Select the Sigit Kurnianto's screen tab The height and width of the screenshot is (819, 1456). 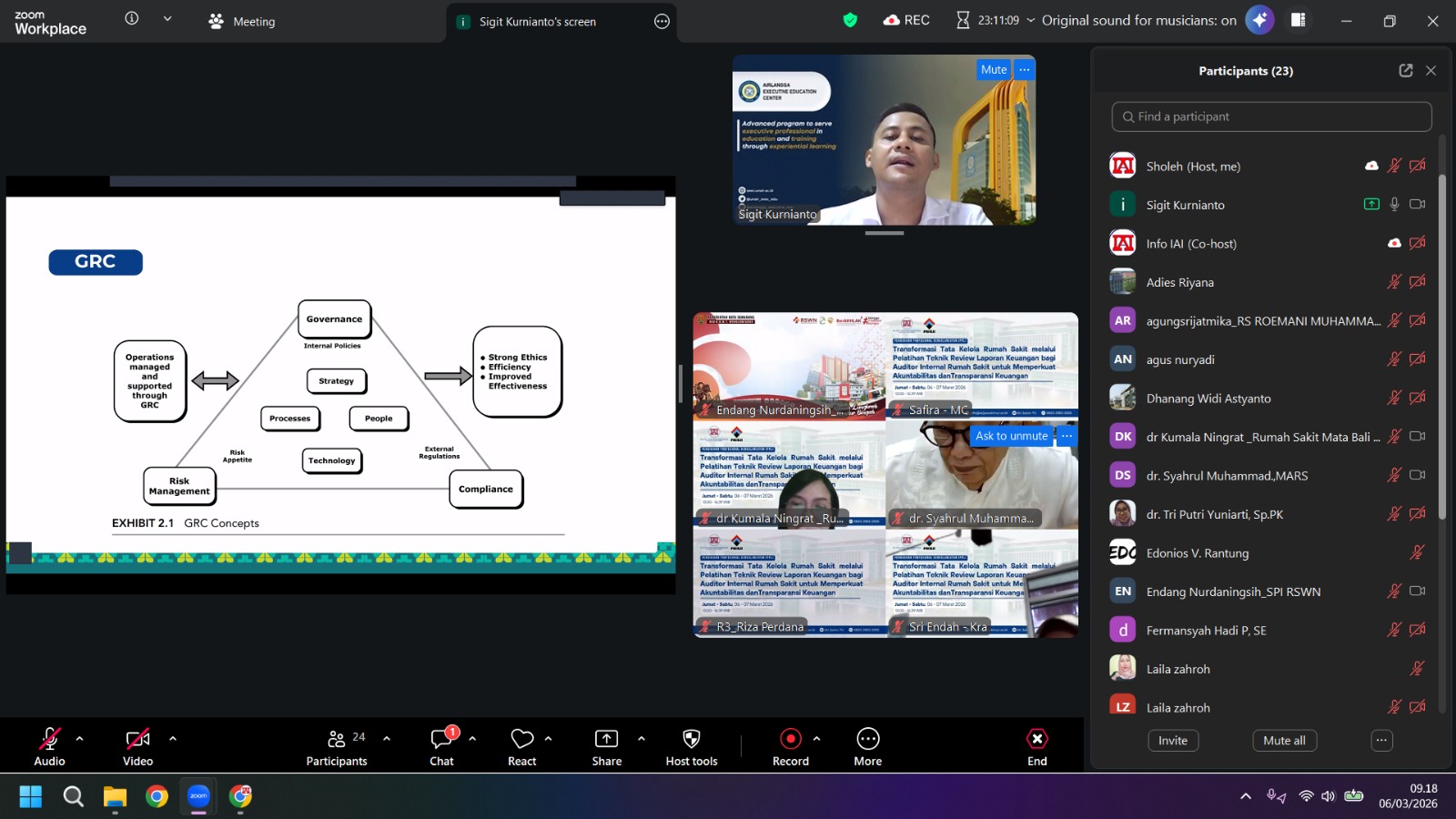[537, 22]
